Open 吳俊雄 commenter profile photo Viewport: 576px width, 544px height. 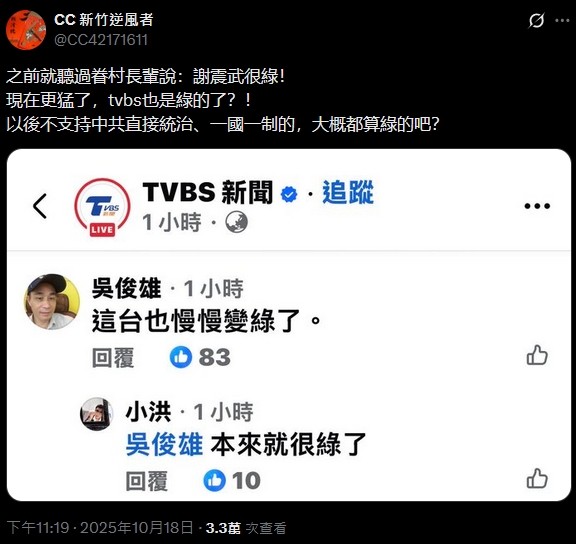[52, 302]
